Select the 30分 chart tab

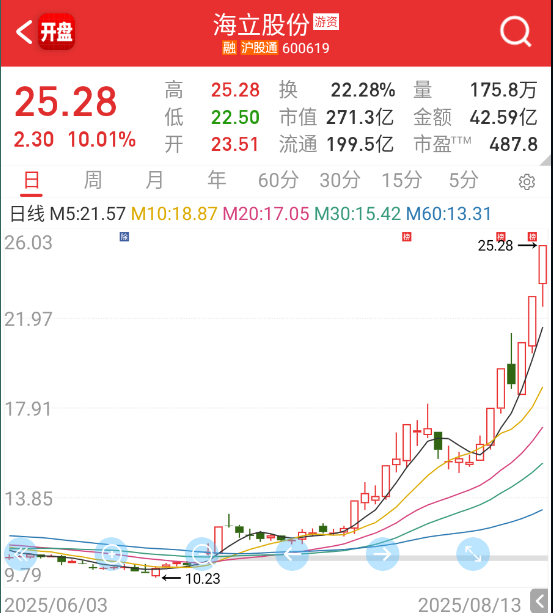pos(340,180)
